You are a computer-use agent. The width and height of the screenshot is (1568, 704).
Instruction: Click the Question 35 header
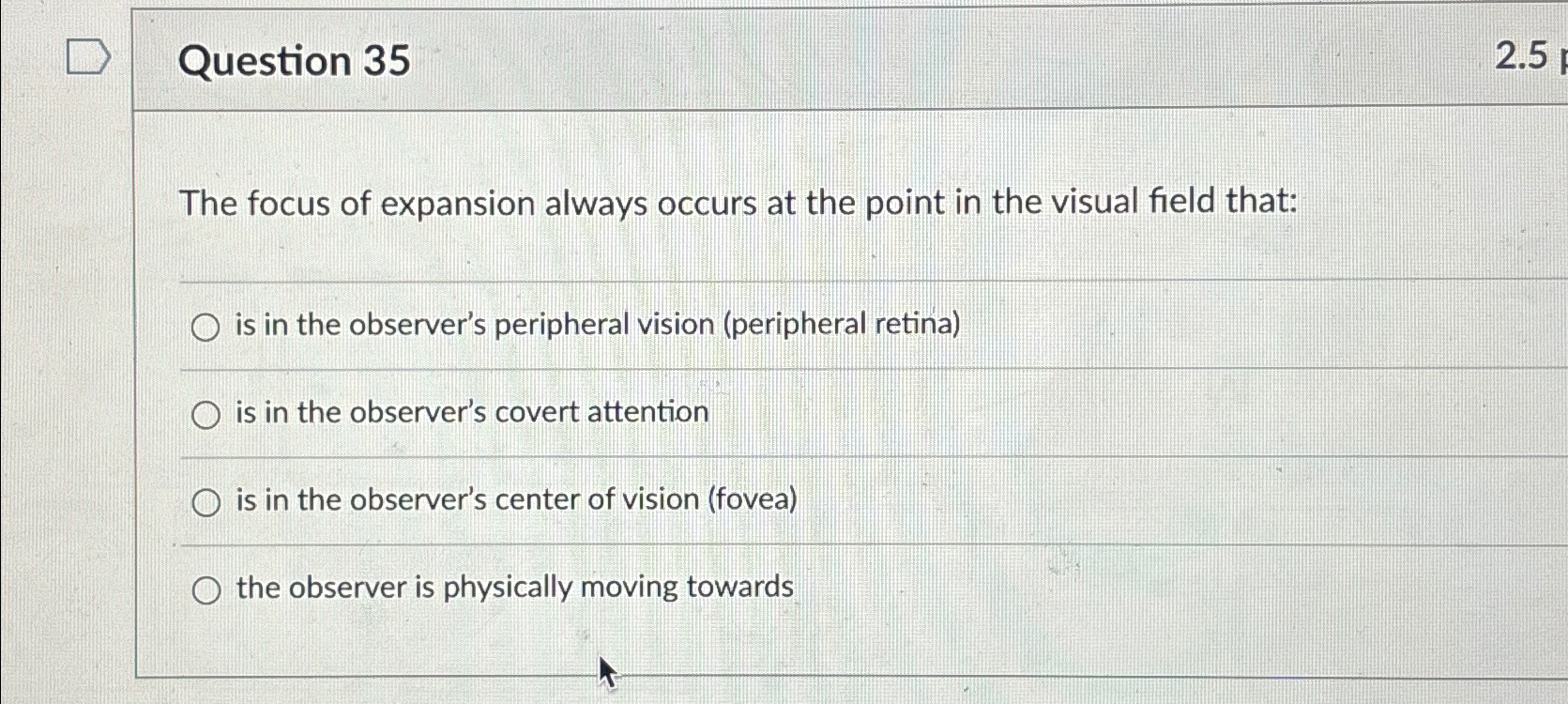(x=295, y=62)
